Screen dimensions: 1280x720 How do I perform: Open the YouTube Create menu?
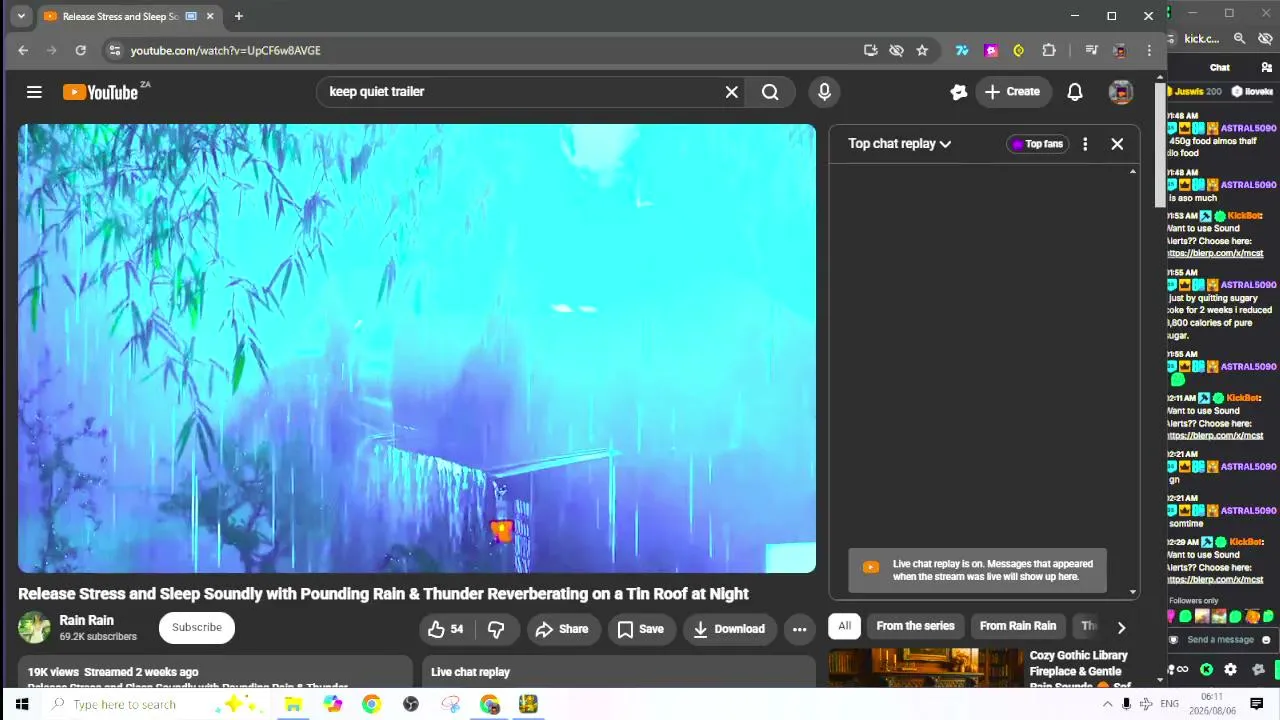tap(1013, 92)
